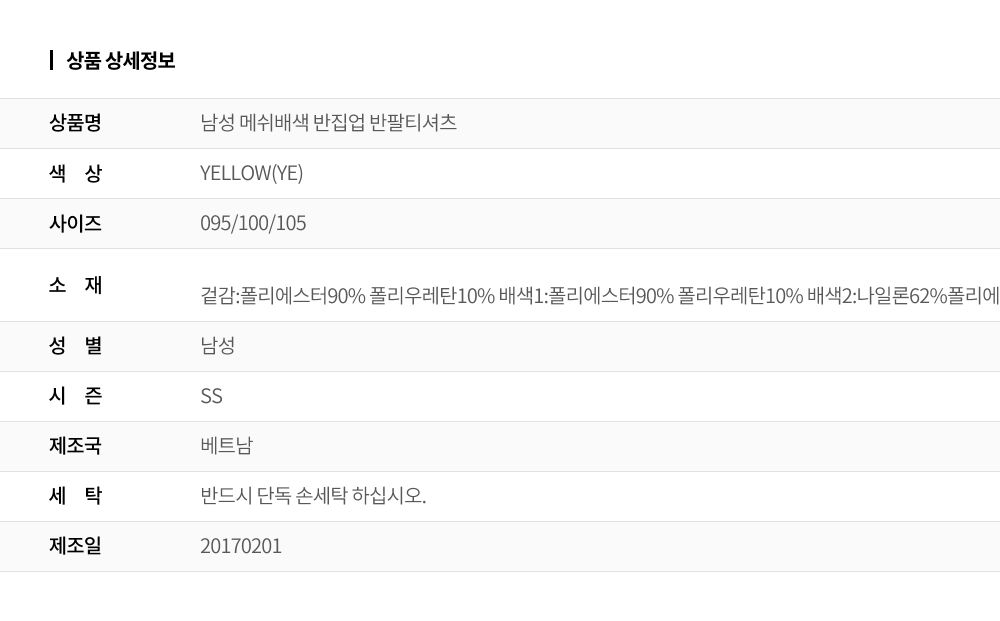This screenshot has height=621, width=1000.
Task: Click washing instruction 반드시 단독 손세탁 하십시오.
Action: tap(313, 495)
